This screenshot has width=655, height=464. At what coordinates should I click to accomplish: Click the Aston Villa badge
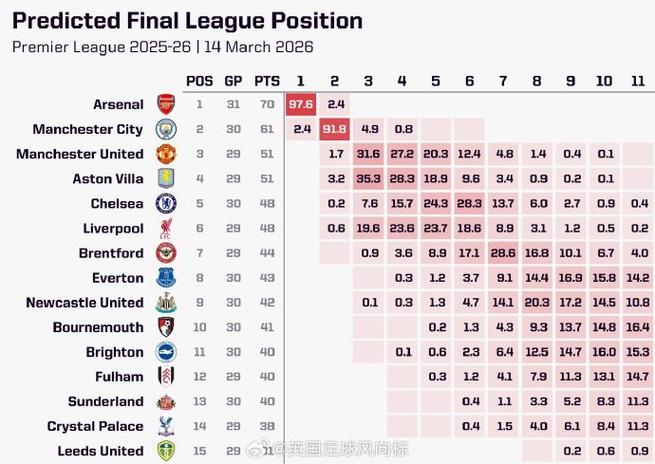click(x=166, y=179)
